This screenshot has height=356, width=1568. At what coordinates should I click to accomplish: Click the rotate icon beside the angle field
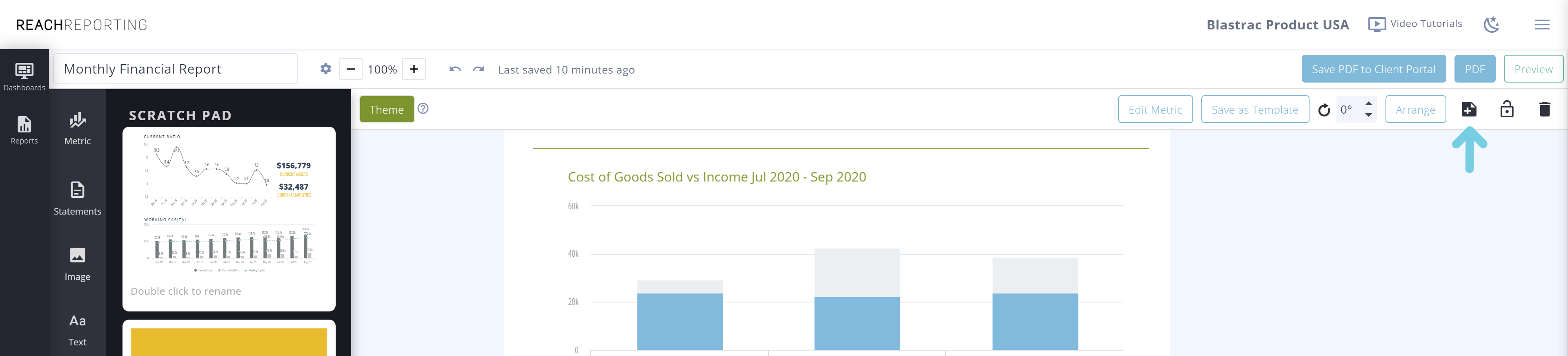pos(1324,110)
